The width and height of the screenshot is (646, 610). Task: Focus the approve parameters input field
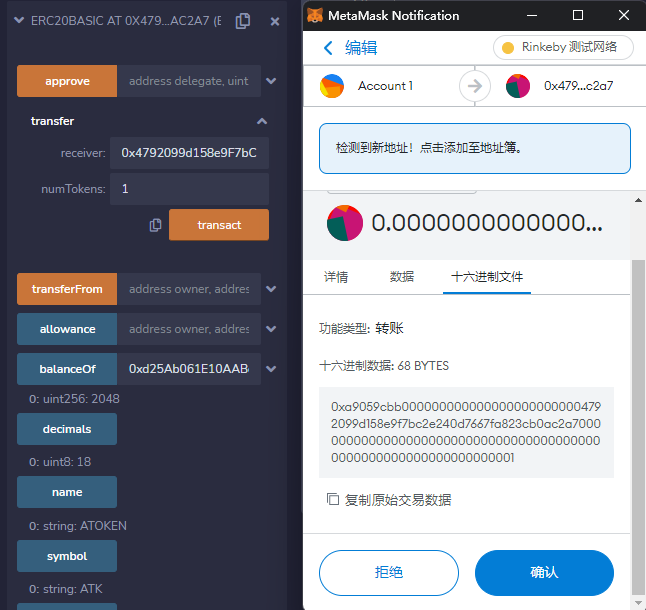click(189, 81)
